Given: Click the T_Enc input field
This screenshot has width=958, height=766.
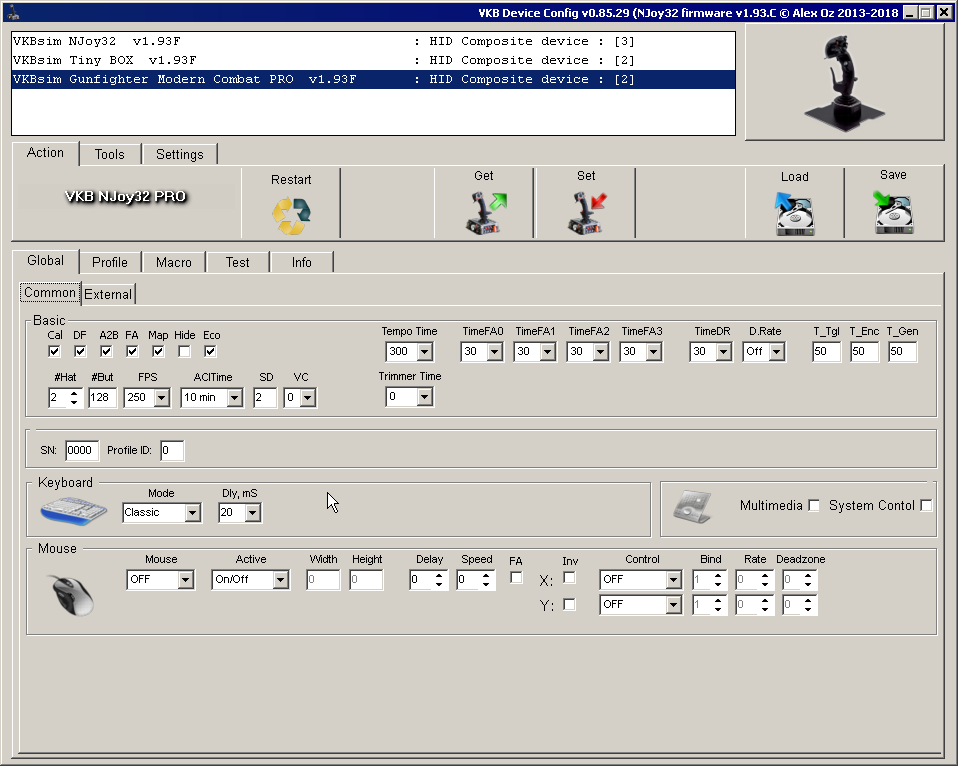Looking at the screenshot, I should coord(864,351).
